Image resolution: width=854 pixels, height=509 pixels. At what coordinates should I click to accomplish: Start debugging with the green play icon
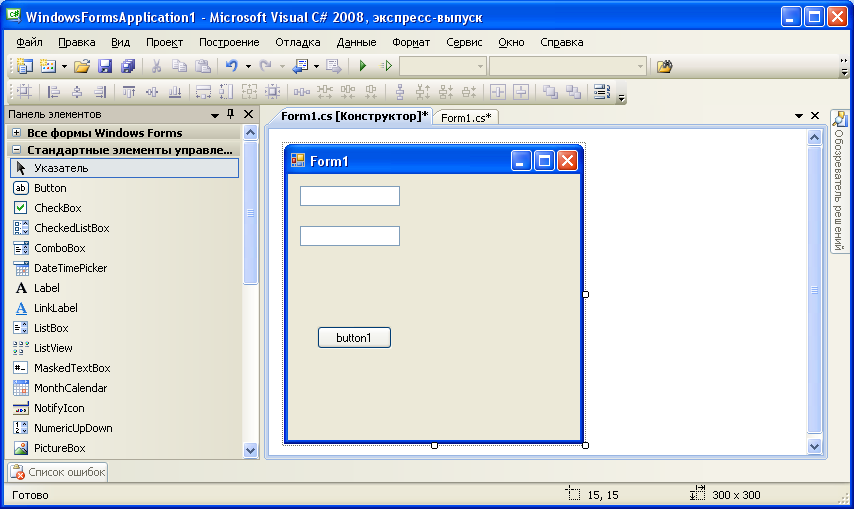363,66
